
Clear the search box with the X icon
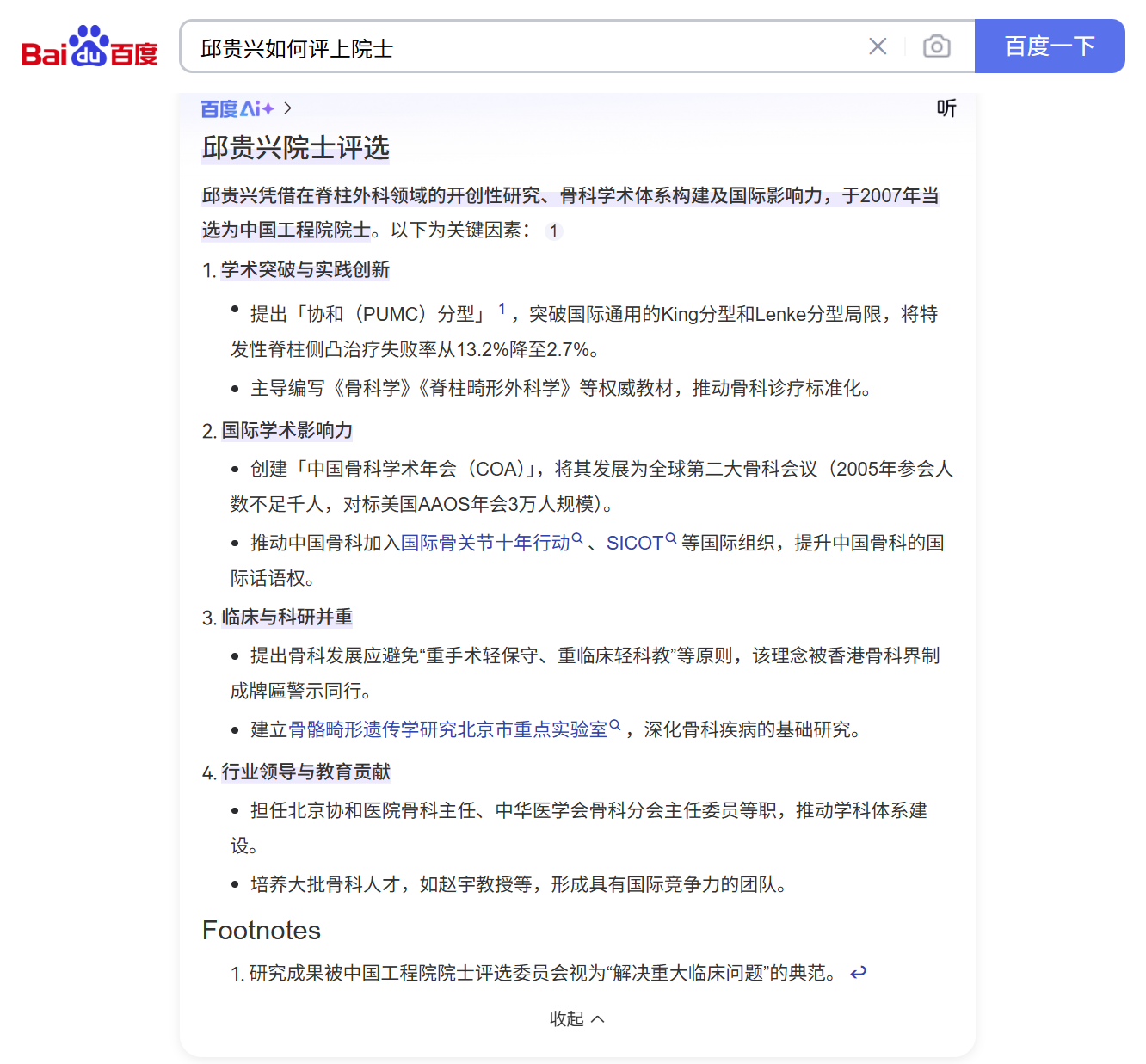878,46
